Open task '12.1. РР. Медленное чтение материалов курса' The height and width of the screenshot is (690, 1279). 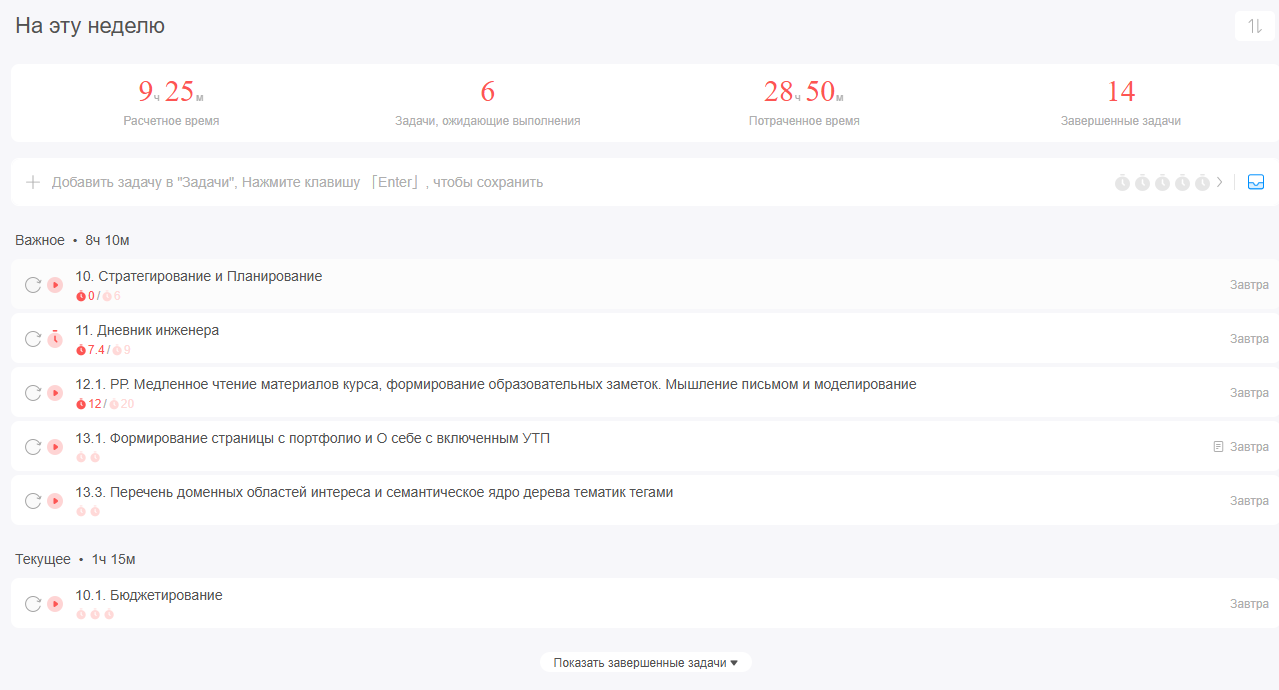495,384
